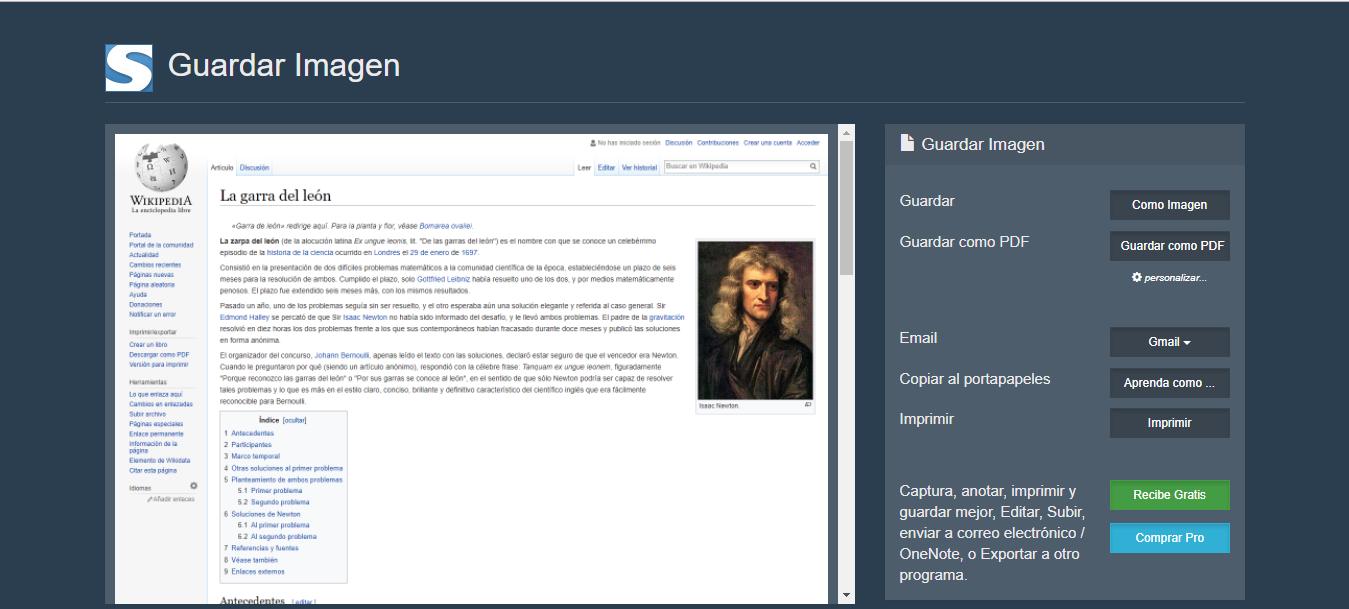Select the Ver historial tab in preview

click(640, 168)
